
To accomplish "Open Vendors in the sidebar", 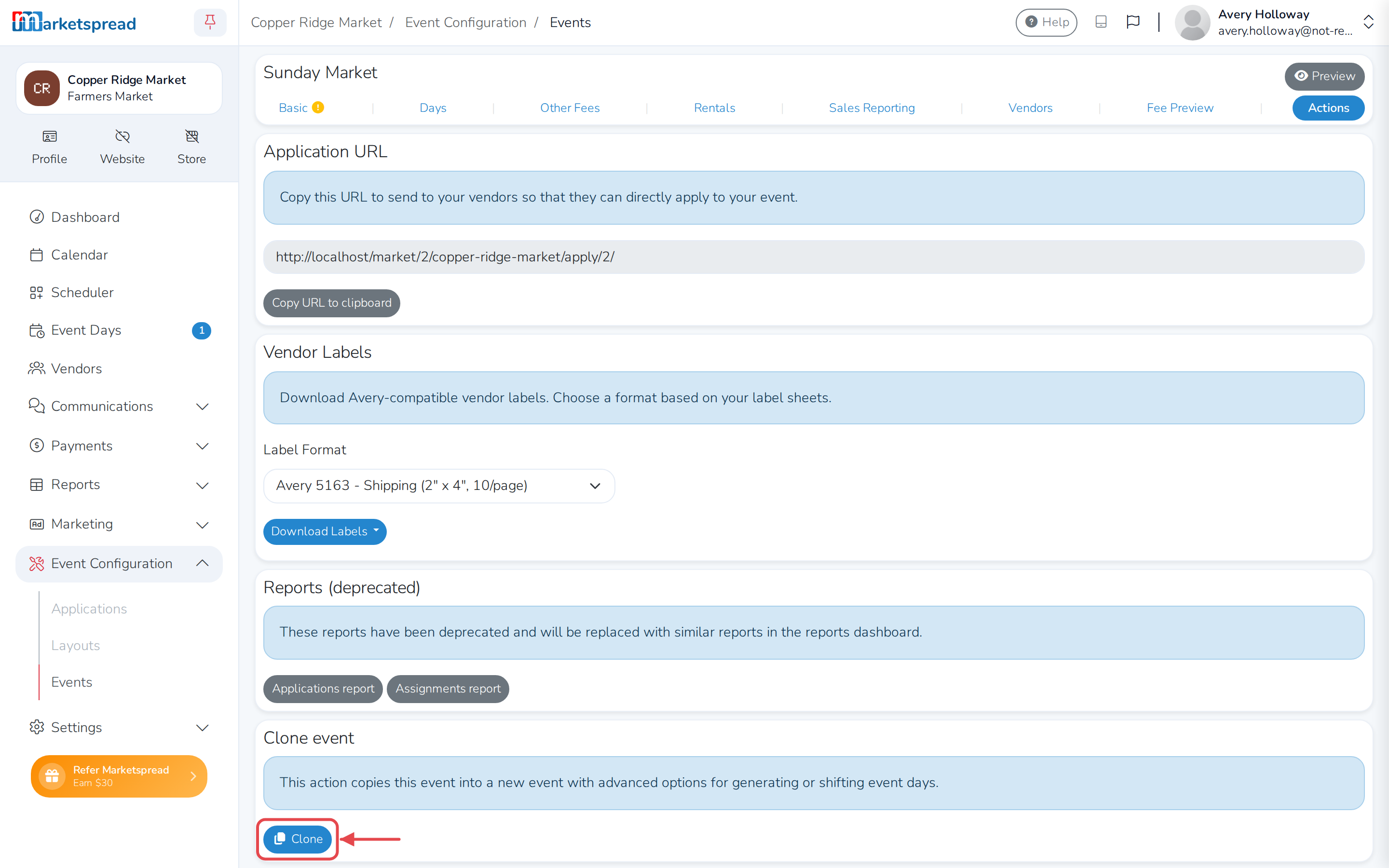I will (x=119, y=368).
